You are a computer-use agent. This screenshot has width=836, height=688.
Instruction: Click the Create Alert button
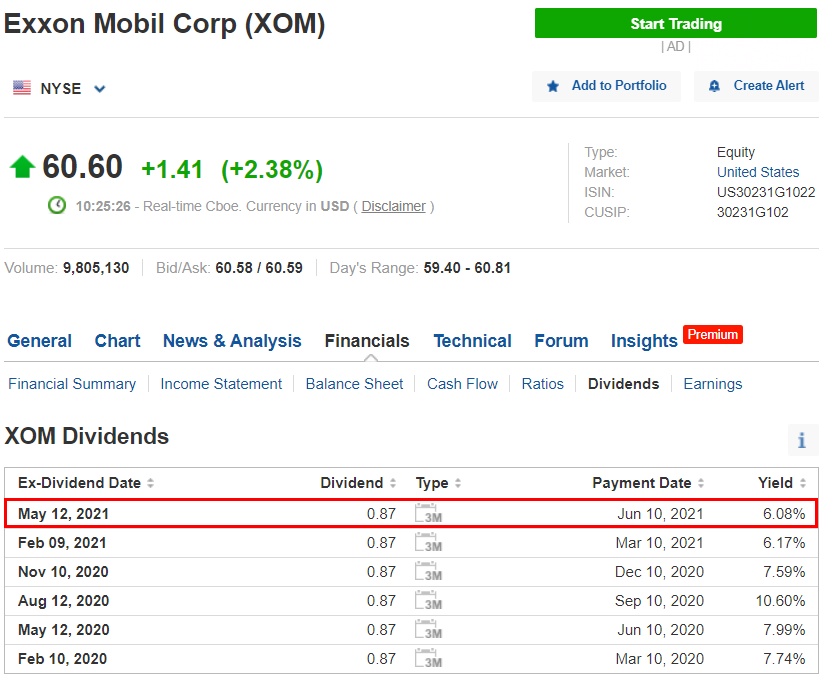pyautogui.click(x=756, y=86)
